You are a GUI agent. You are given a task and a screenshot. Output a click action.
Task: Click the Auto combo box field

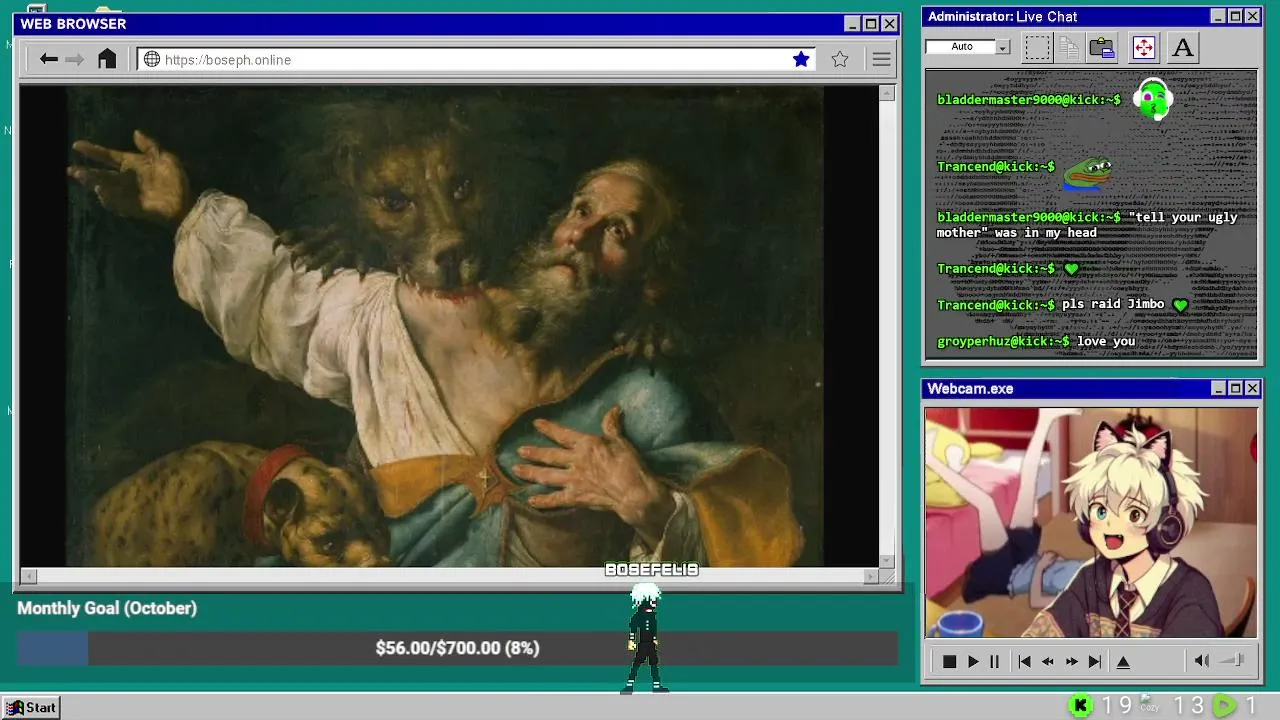click(x=967, y=47)
